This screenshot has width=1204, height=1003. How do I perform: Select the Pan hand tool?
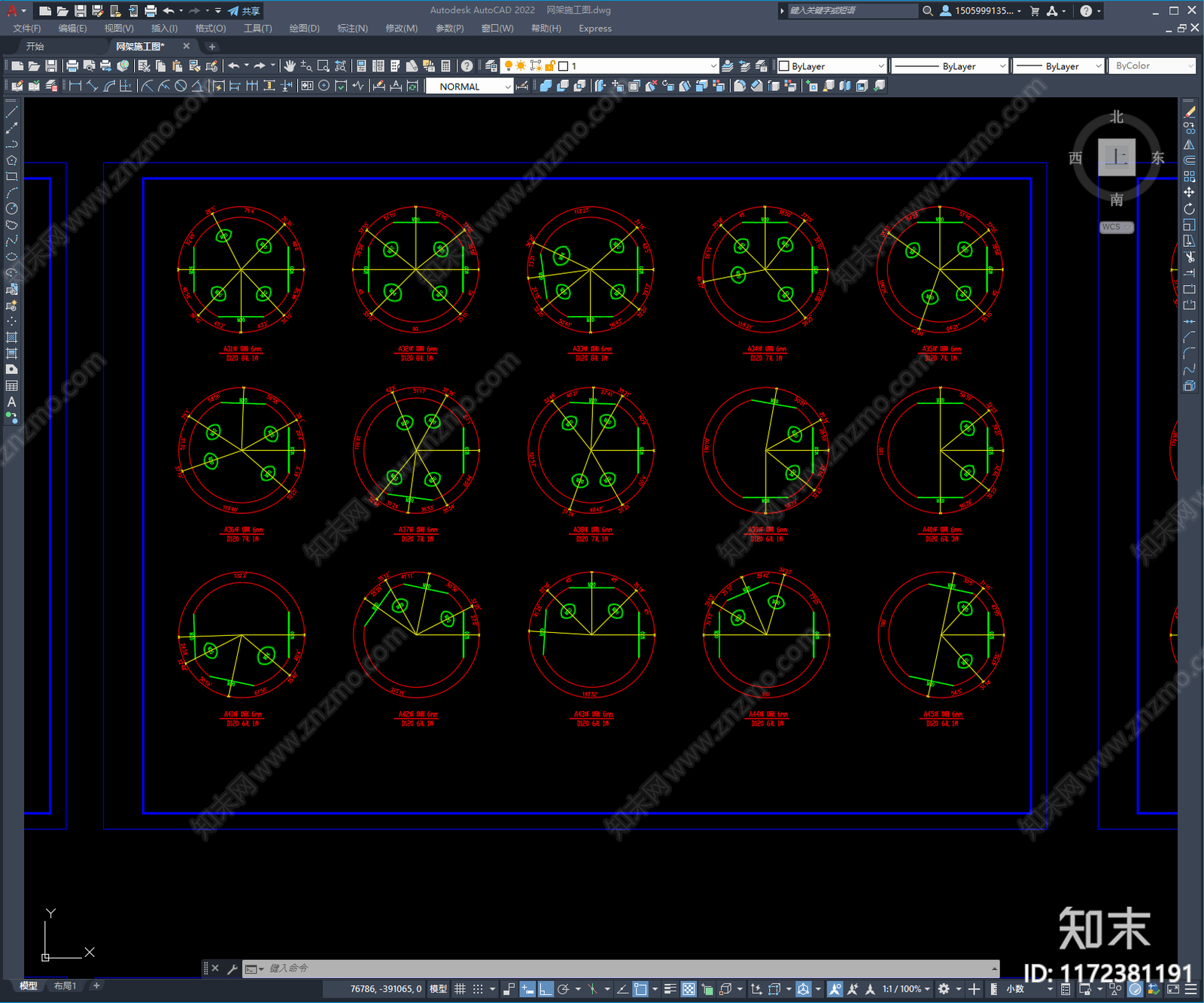click(290, 66)
